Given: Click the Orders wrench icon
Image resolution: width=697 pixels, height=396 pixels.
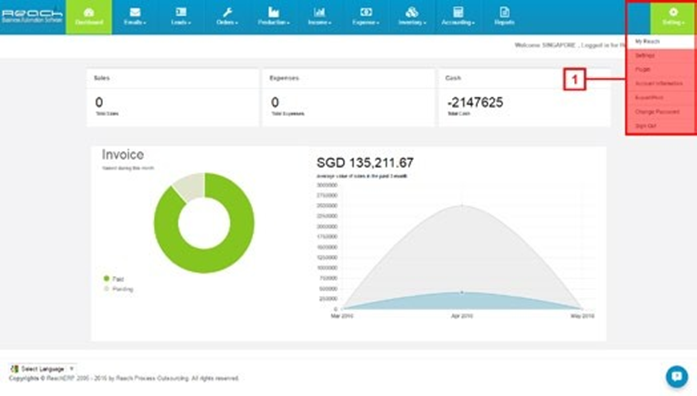Looking at the screenshot, I should tap(227, 12).
